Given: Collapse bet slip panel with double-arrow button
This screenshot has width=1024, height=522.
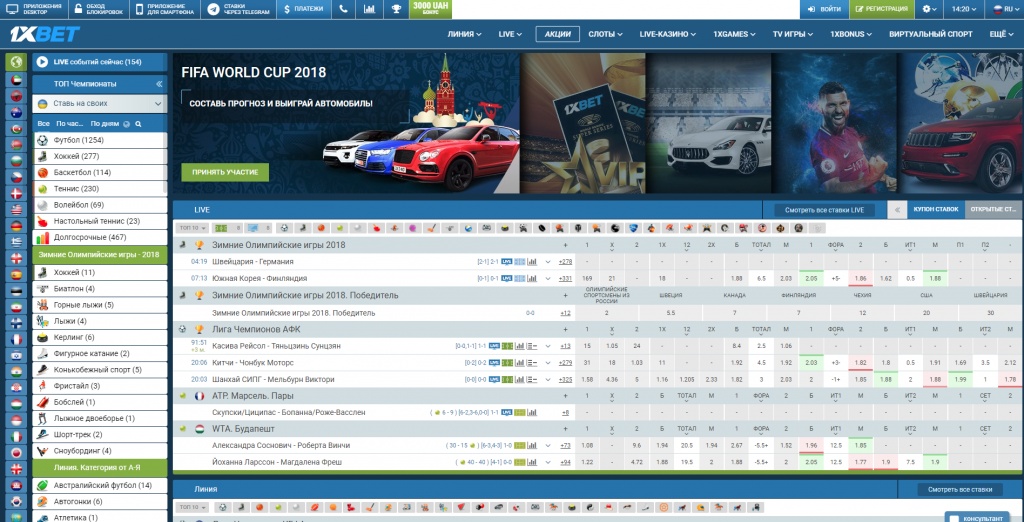Looking at the screenshot, I should 897,210.
